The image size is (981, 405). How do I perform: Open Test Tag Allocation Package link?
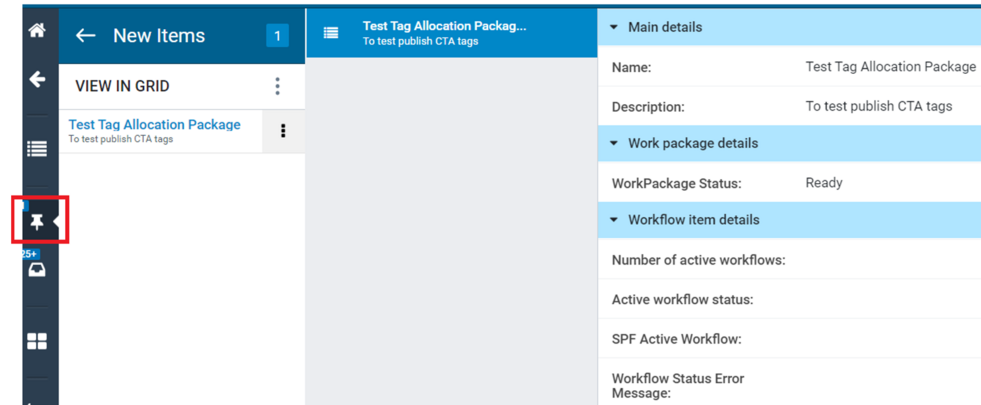point(155,125)
